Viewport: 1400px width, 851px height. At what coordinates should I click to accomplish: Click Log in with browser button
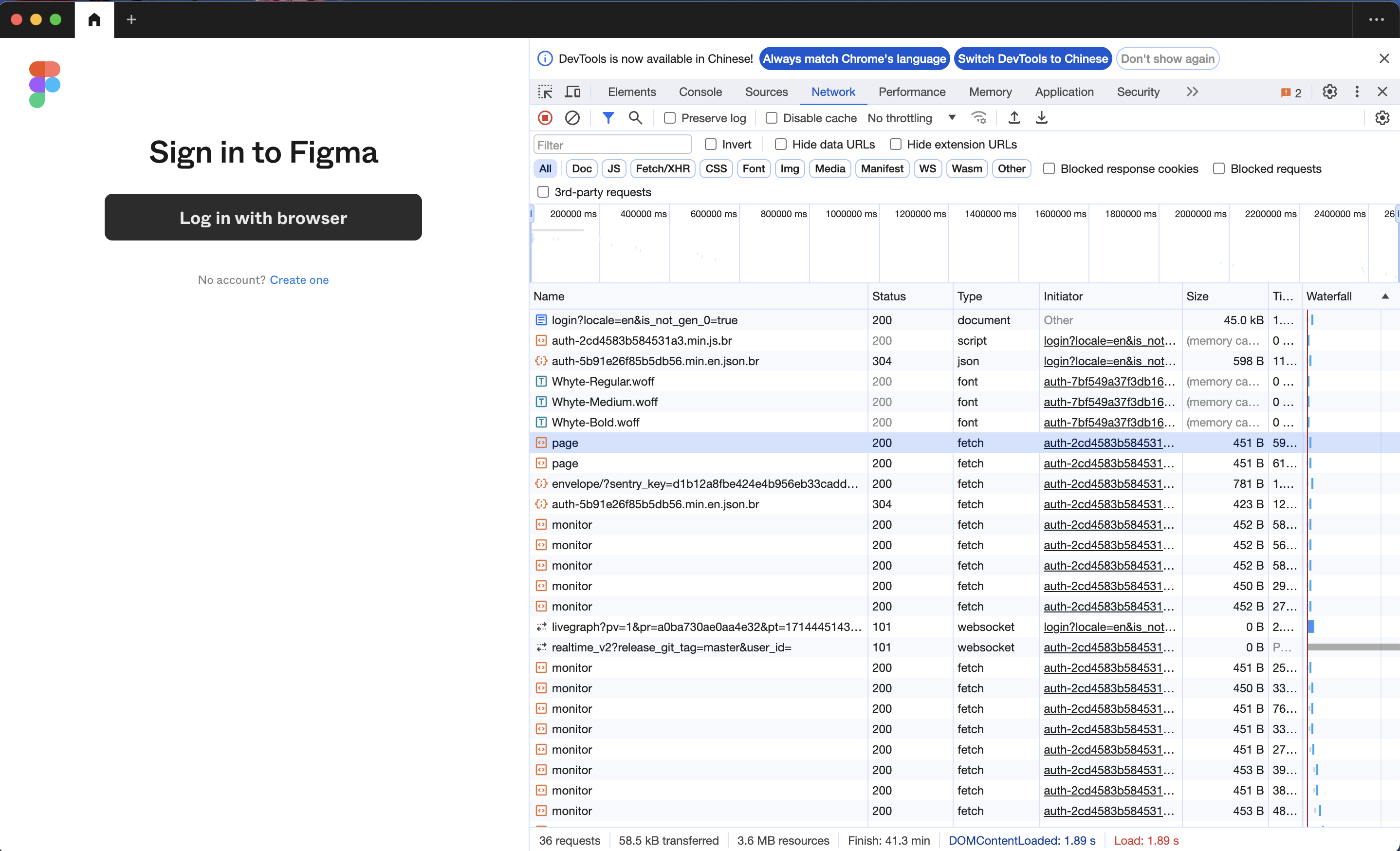[x=263, y=217]
